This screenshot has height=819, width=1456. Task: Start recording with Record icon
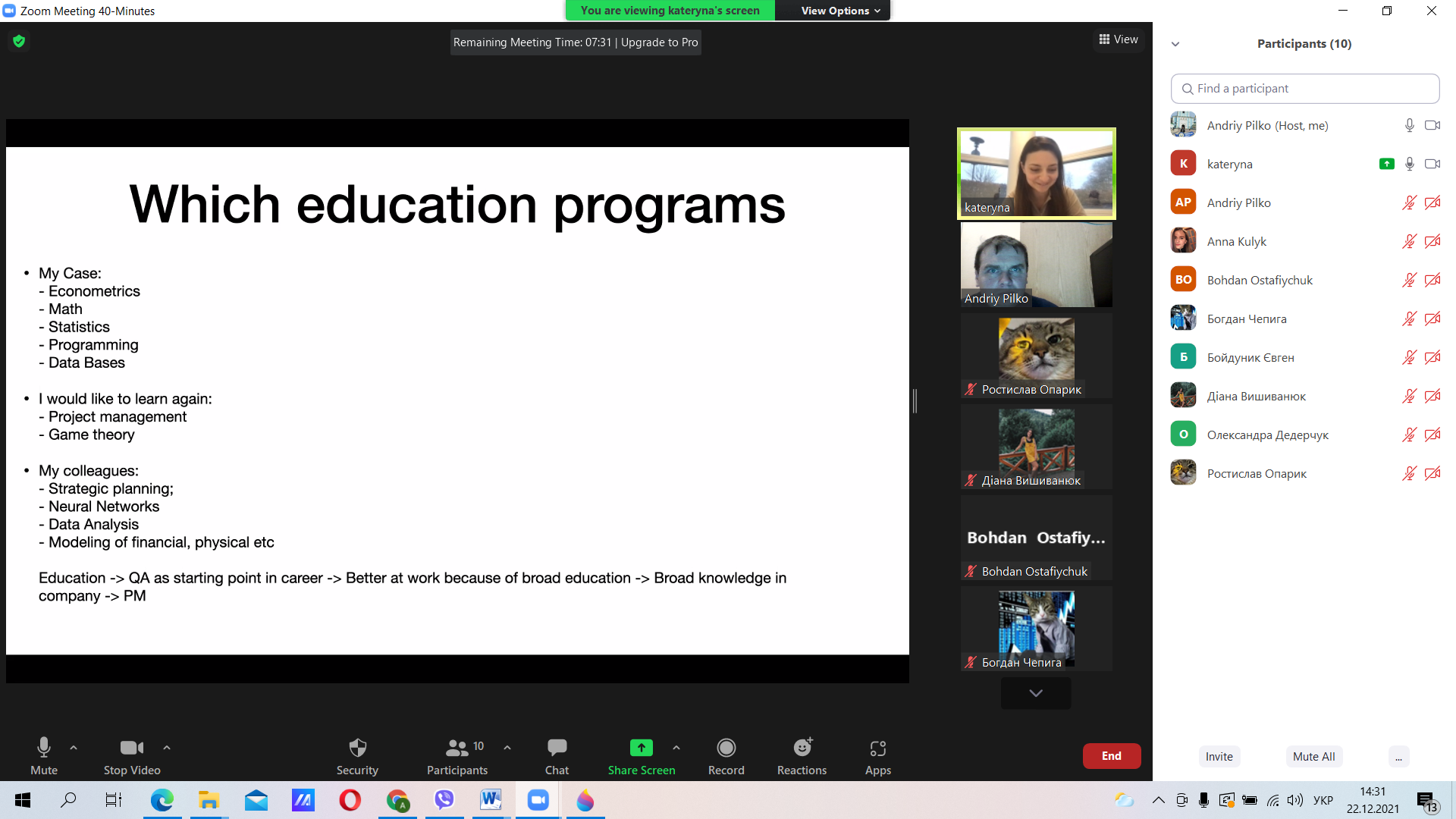click(726, 748)
